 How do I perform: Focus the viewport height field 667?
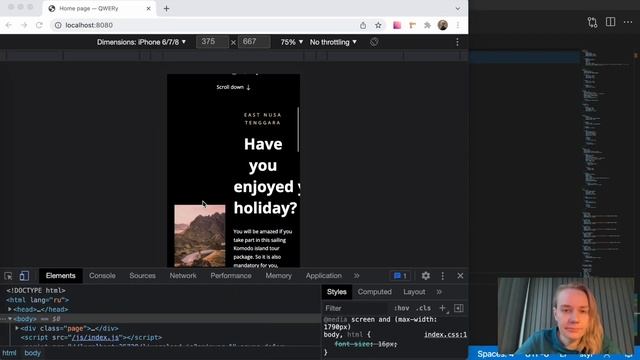click(x=254, y=42)
